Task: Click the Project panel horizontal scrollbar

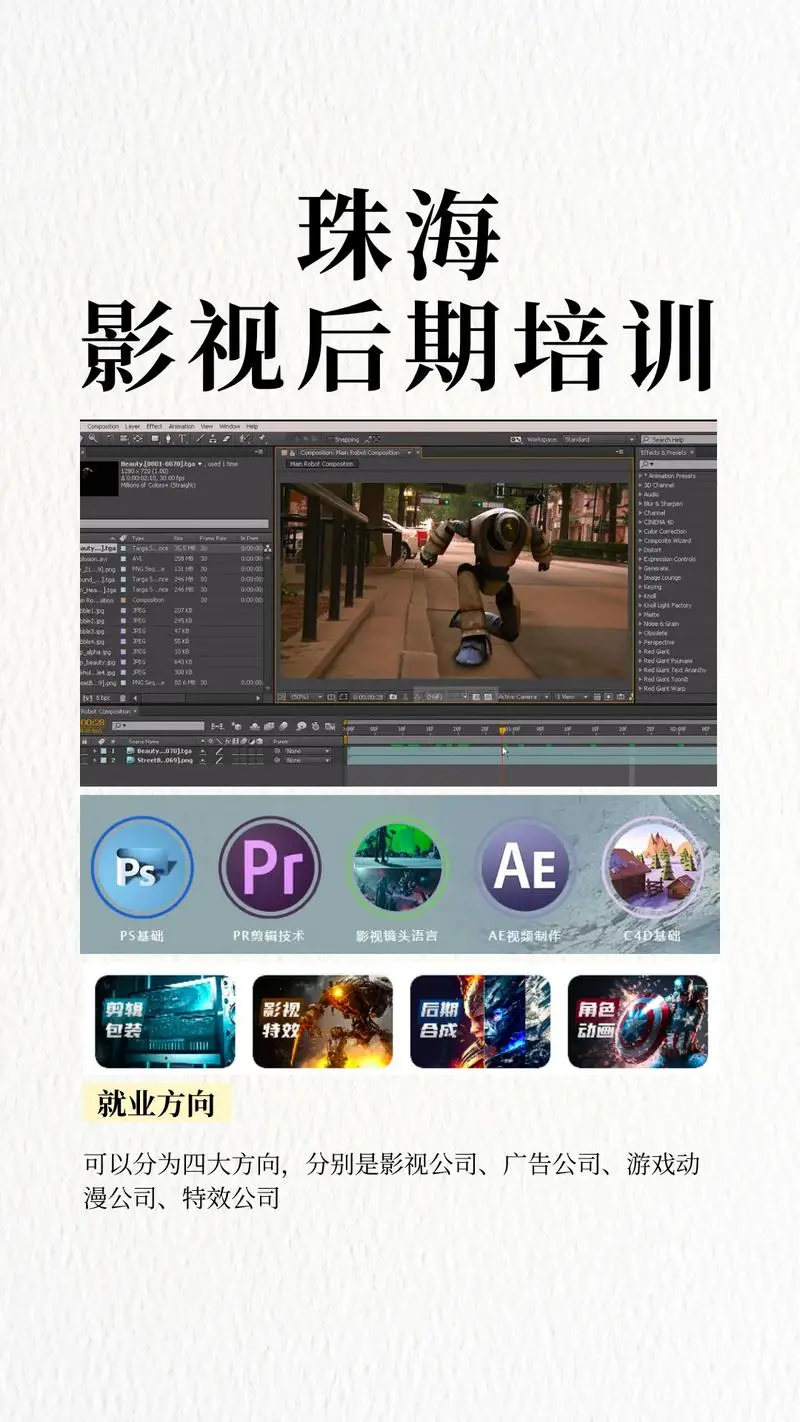Action: pos(197,698)
